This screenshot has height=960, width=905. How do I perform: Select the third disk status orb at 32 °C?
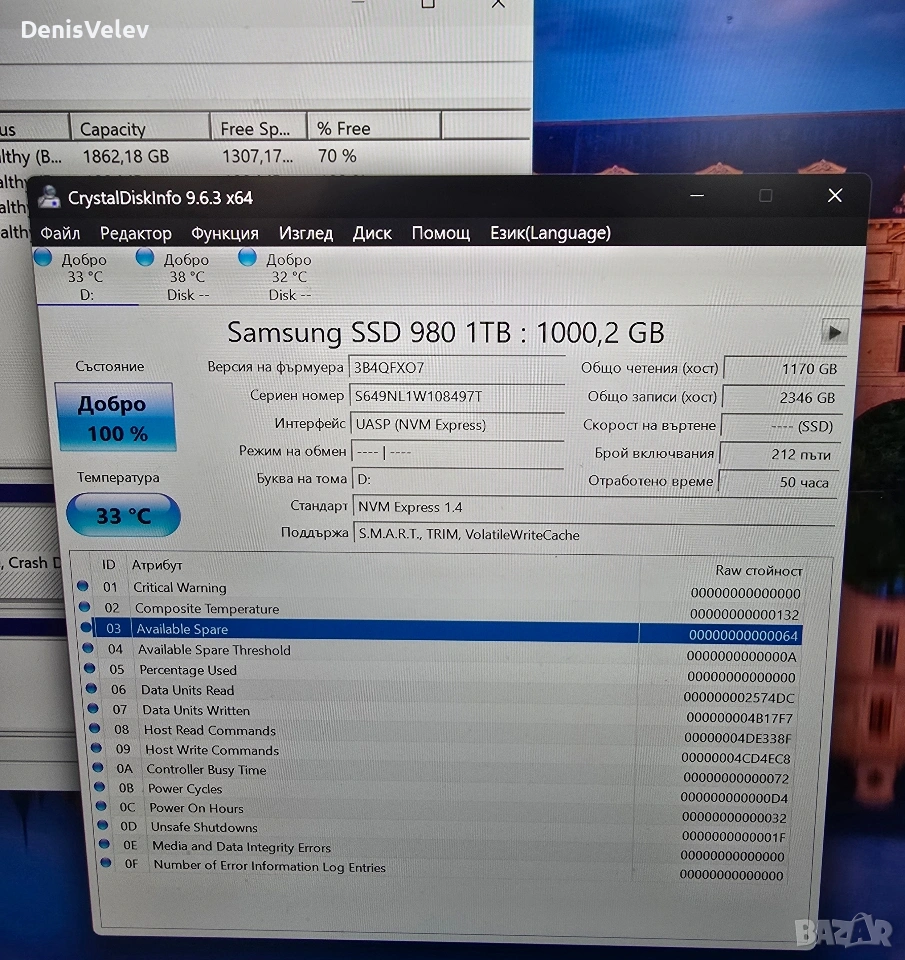pyautogui.click(x=247, y=259)
